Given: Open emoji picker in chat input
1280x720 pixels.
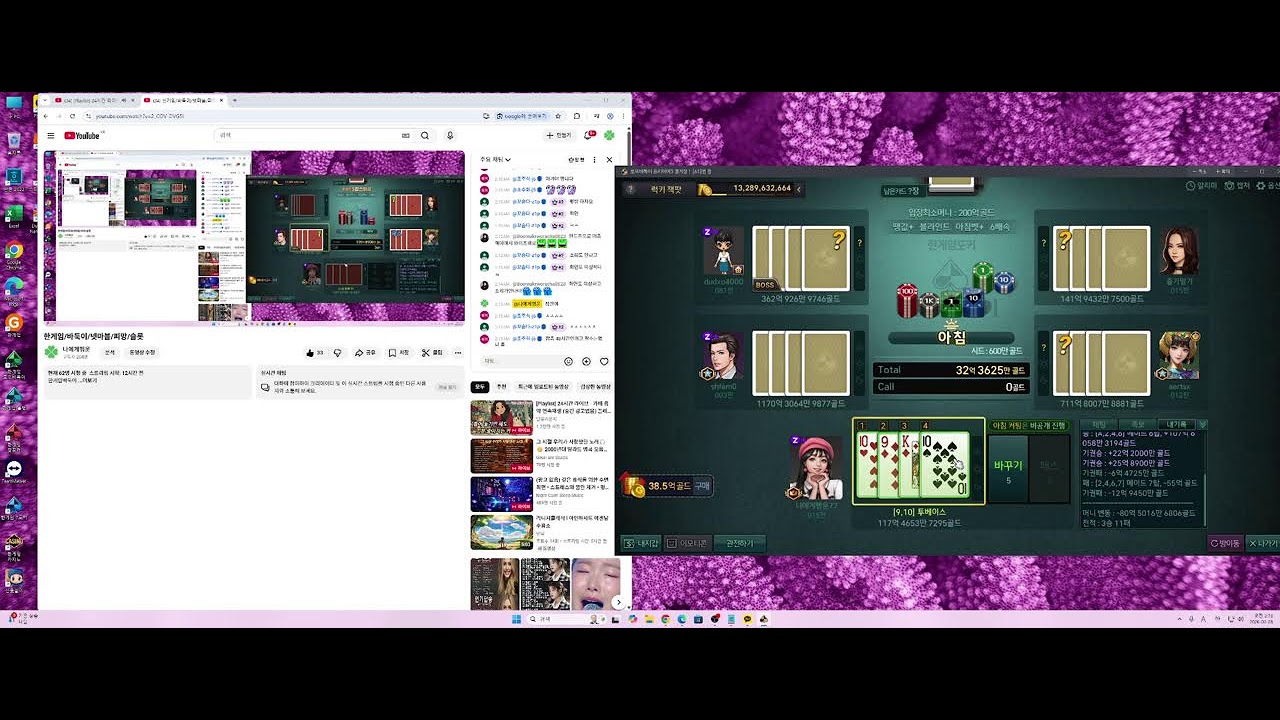Looking at the screenshot, I should pyautogui.click(x=569, y=361).
